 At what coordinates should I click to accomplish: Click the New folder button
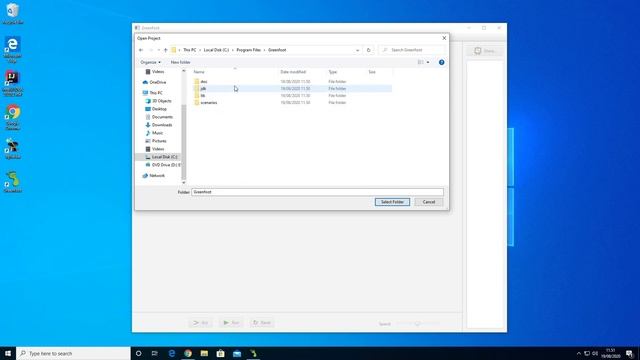click(180, 62)
